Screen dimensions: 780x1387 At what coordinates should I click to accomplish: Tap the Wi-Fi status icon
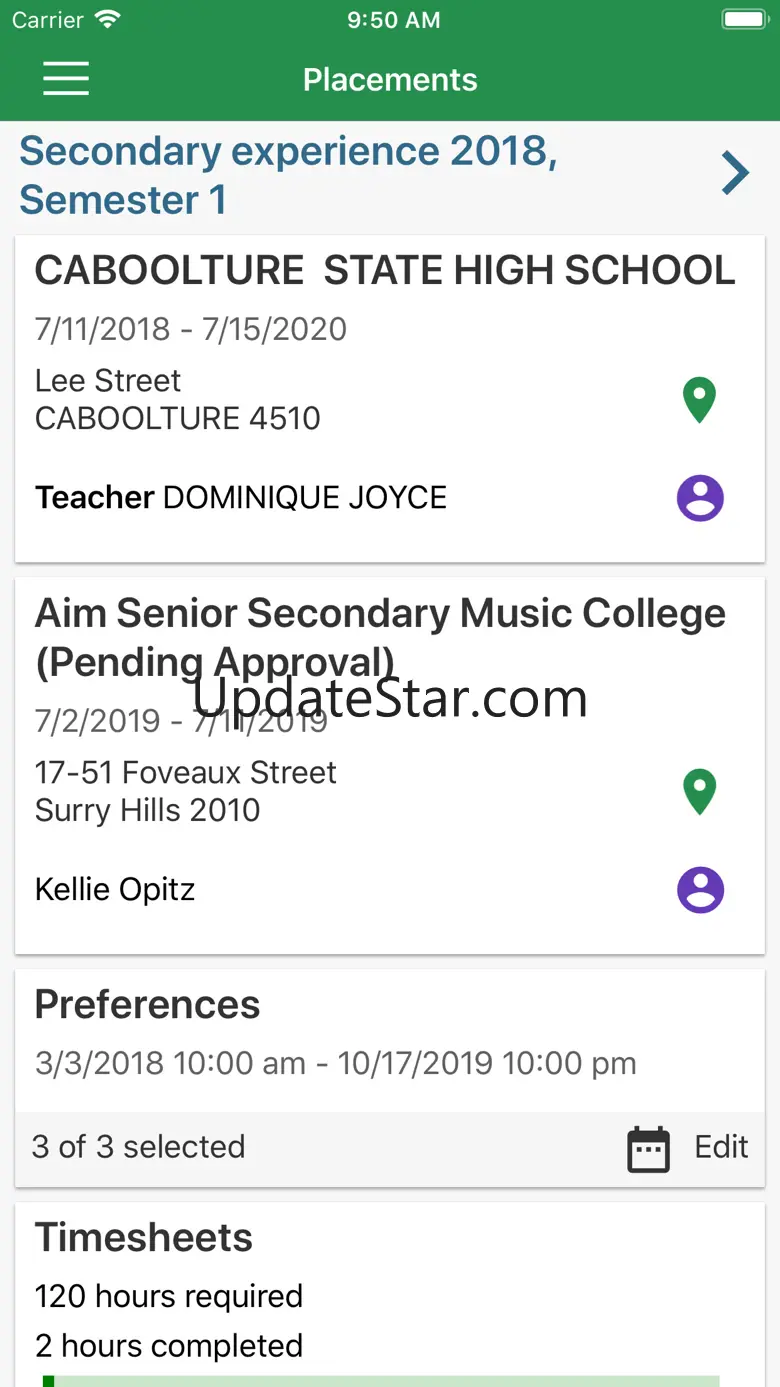click(x=106, y=20)
